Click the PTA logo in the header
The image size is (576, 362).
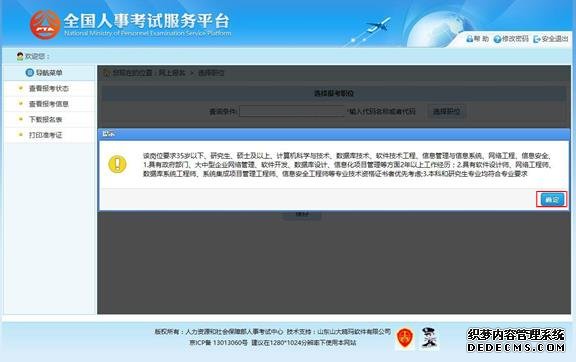click(x=45, y=25)
